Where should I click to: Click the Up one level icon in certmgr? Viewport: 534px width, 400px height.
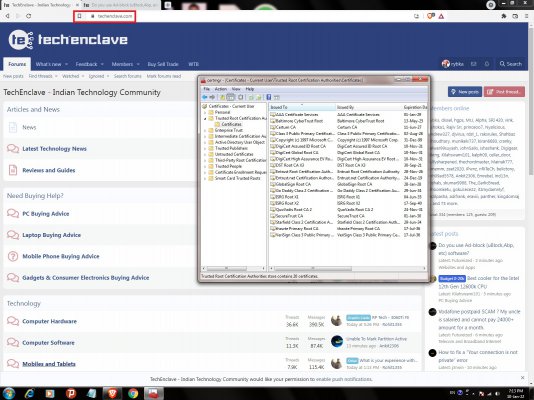[x=222, y=97]
